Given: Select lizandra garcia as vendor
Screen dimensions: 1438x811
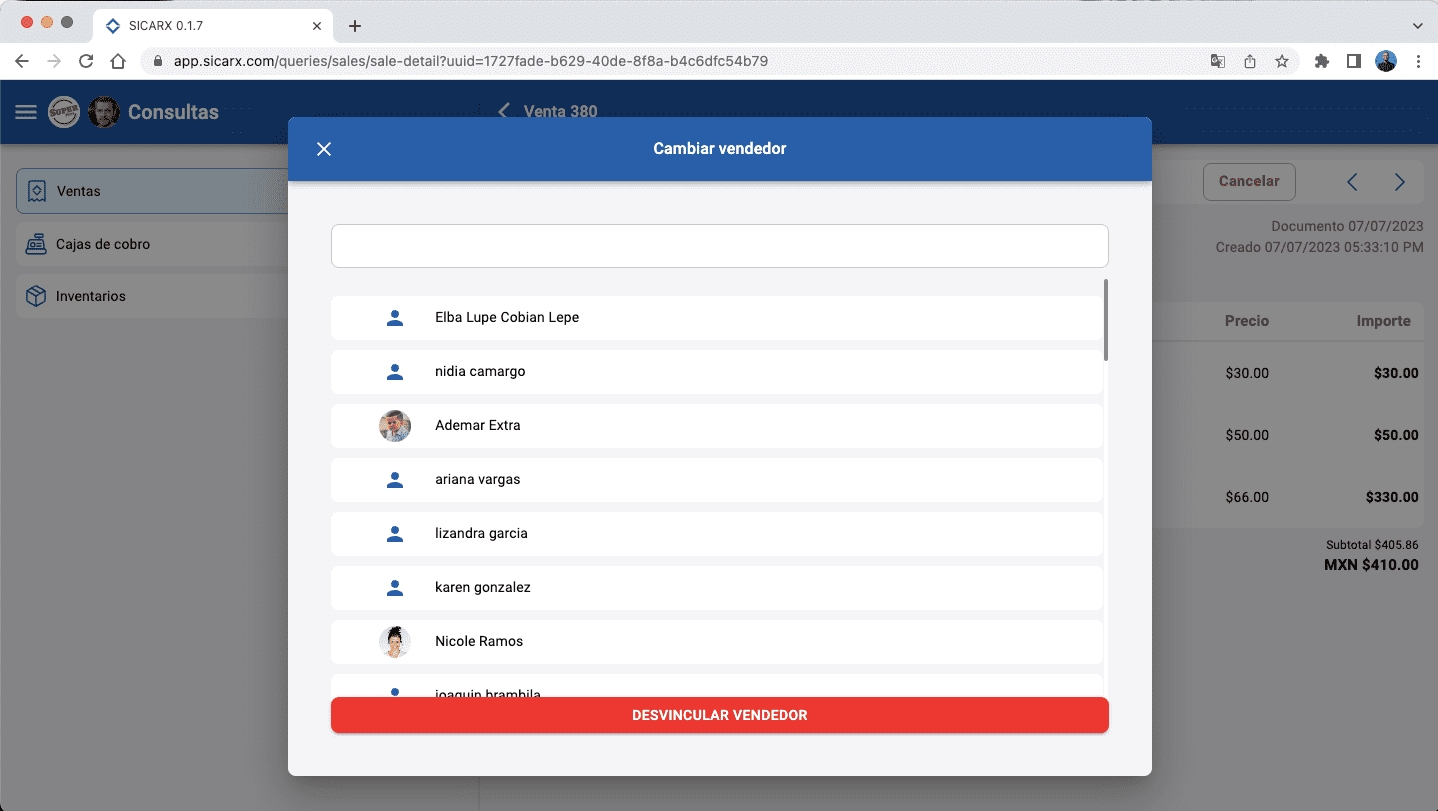Looking at the screenshot, I should pos(716,534).
